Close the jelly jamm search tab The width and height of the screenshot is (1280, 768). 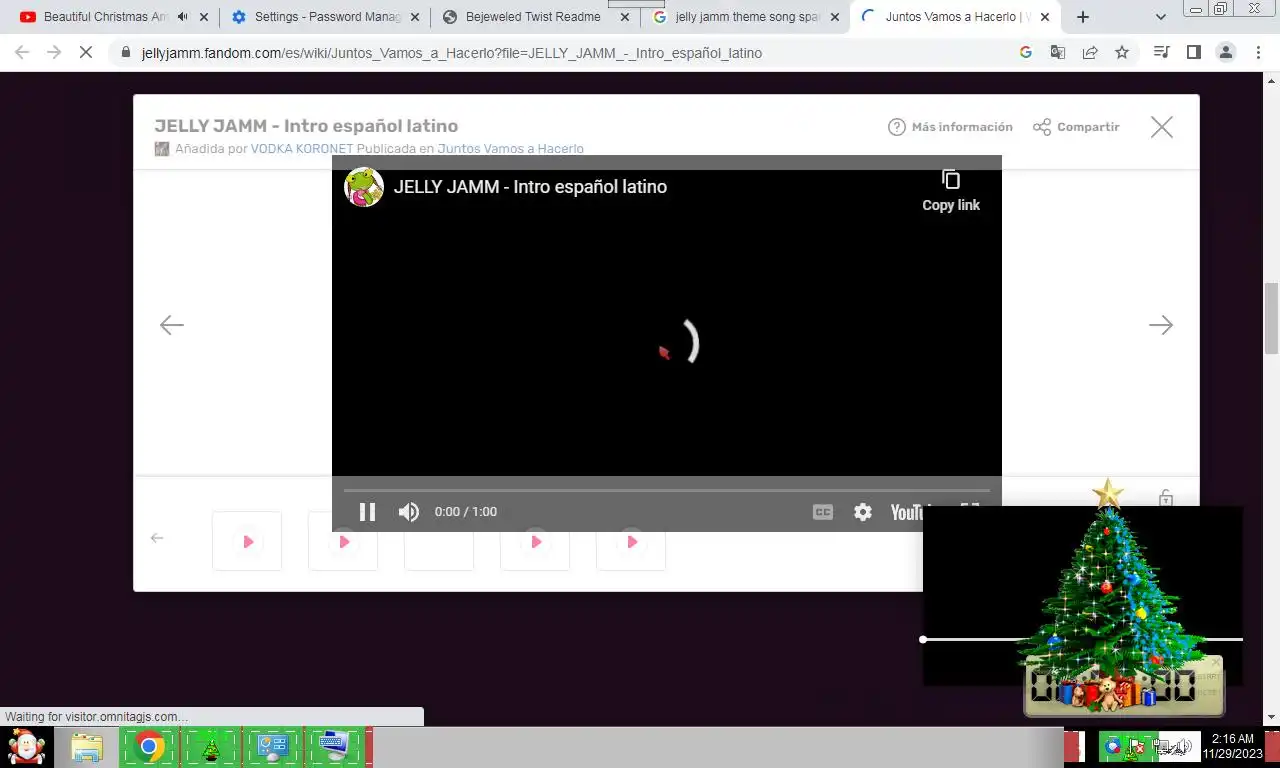[835, 17]
